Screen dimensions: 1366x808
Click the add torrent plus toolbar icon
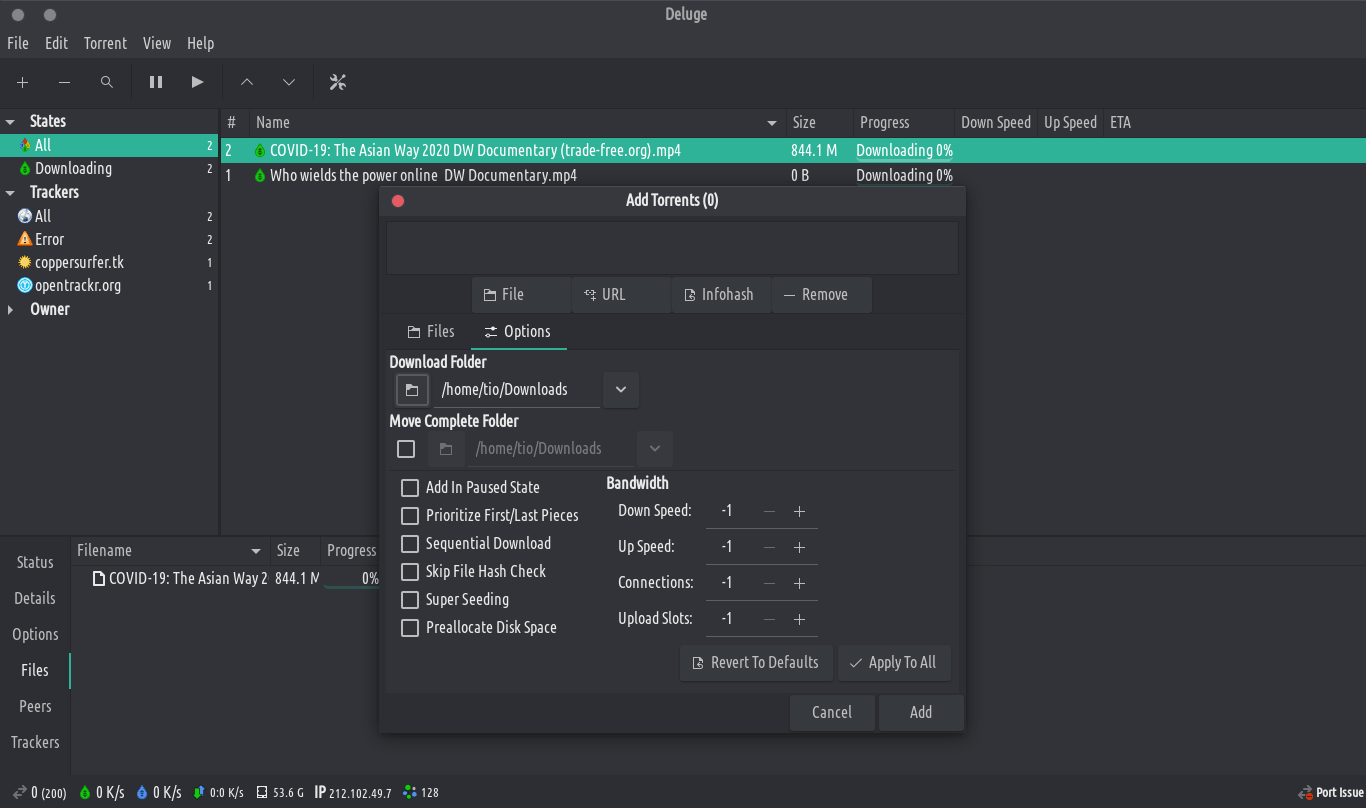pyautogui.click(x=22, y=82)
